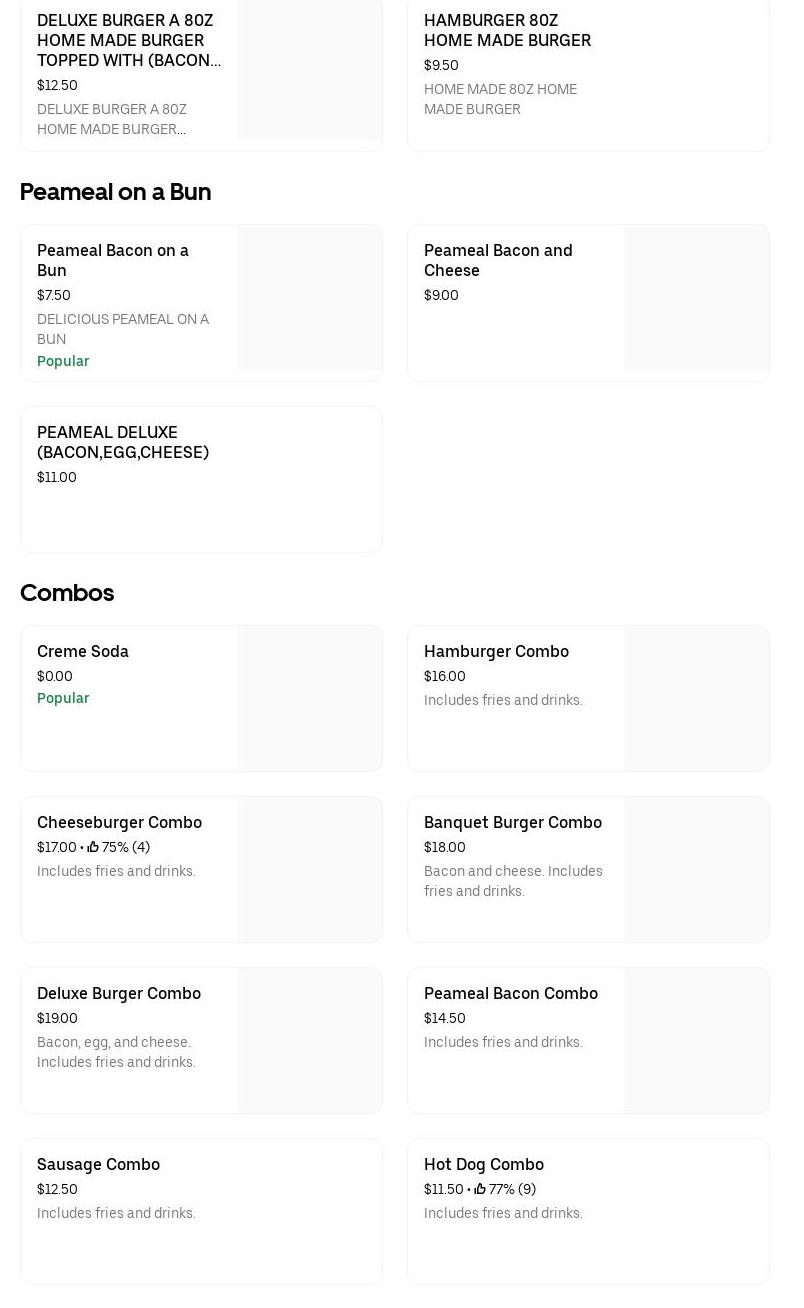This screenshot has height=1308, width=804.
Task: Click the Hamburger Combo title
Action: [x=496, y=651]
